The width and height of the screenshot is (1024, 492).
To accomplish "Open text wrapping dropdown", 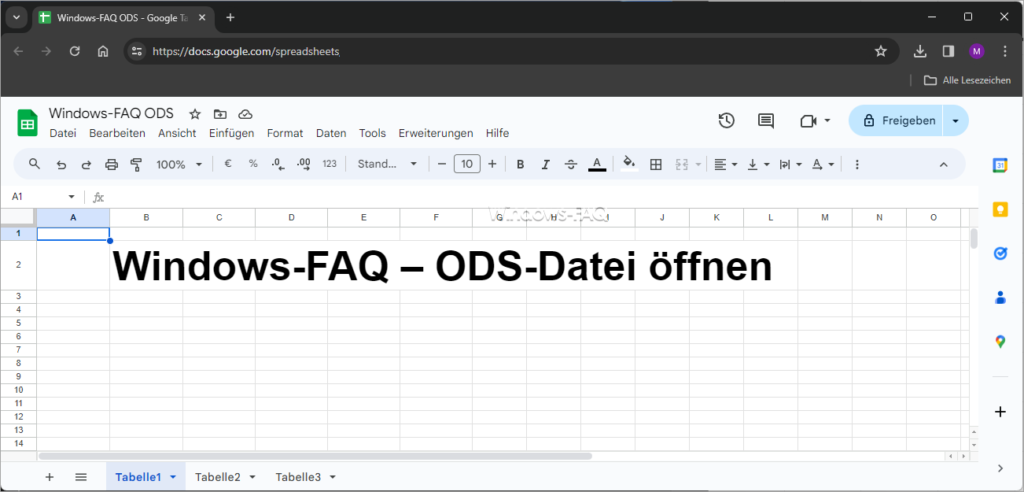I will coord(791,165).
